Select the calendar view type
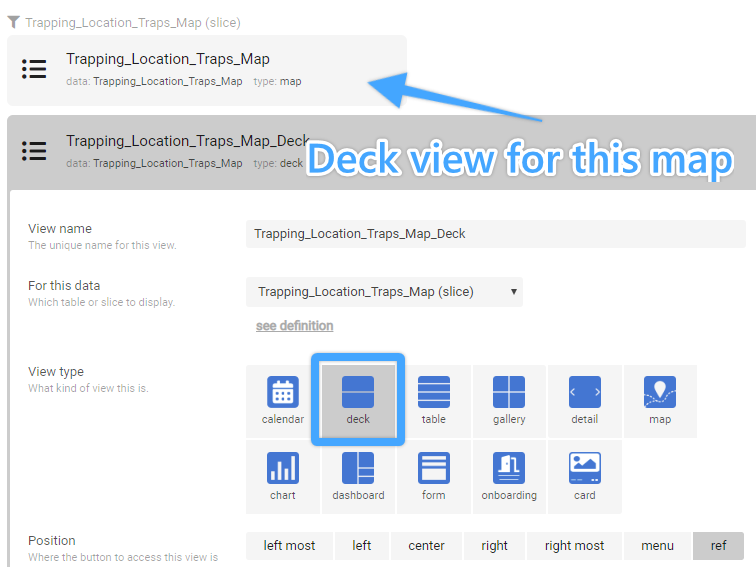 click(283, 401)
